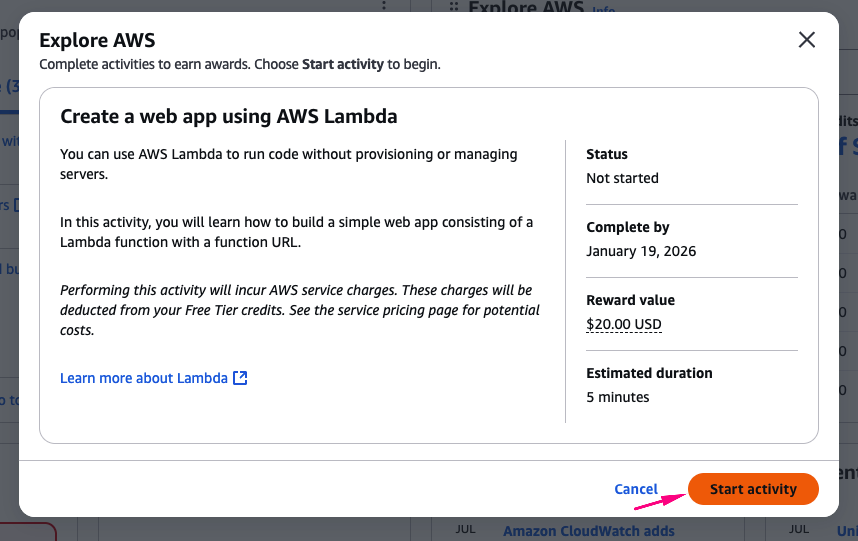Click the $20.00 USD reward value
Screen dimensions: 858x541
[x=623, y=324]
